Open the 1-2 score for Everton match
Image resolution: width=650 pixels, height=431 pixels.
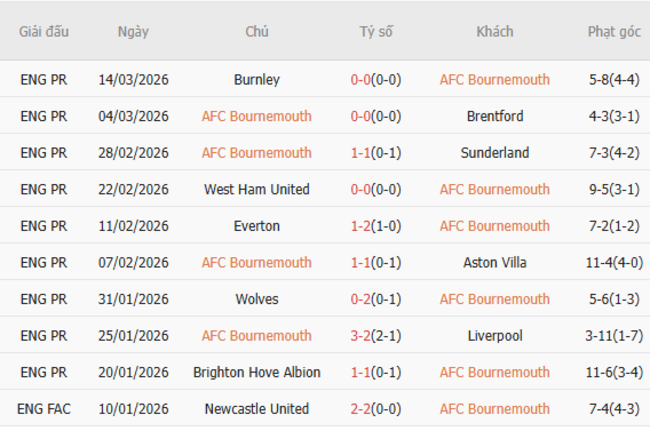[361, 226]
